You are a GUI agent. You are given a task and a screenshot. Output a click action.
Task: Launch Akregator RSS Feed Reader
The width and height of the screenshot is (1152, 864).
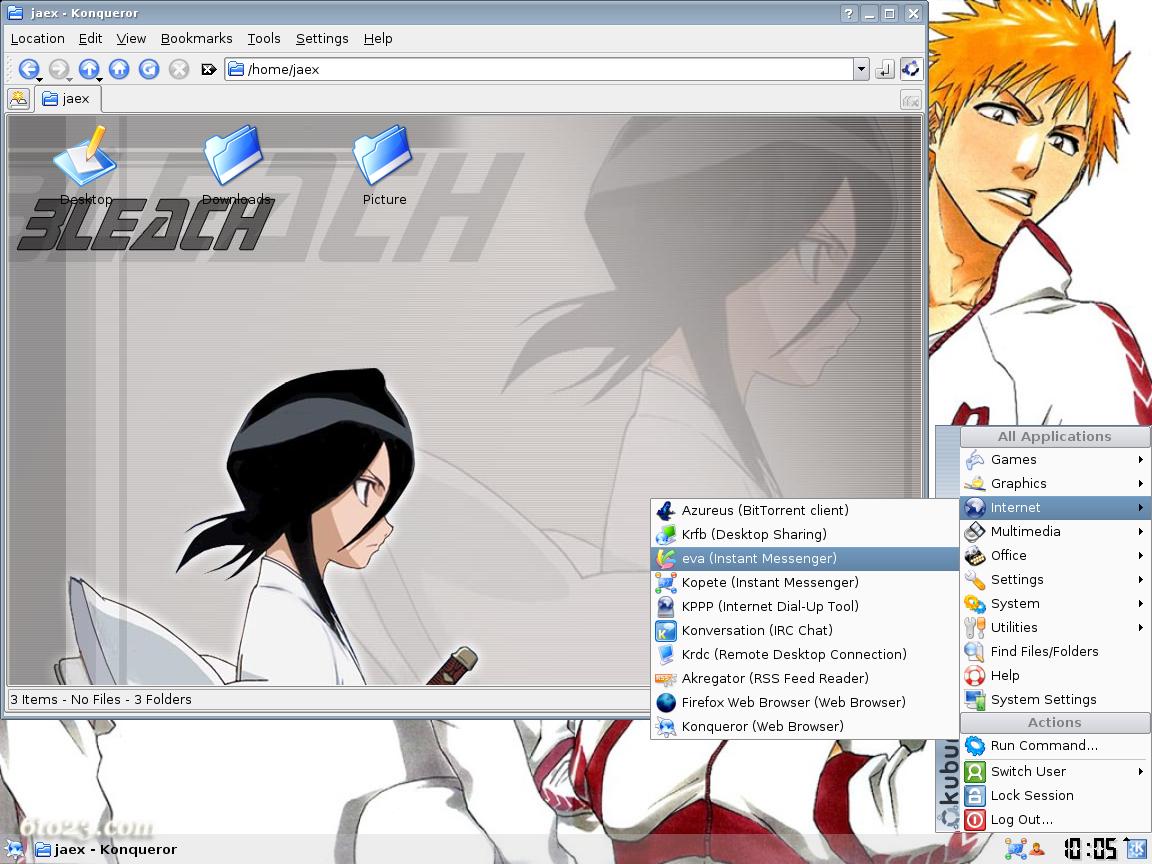pos(804,678)
